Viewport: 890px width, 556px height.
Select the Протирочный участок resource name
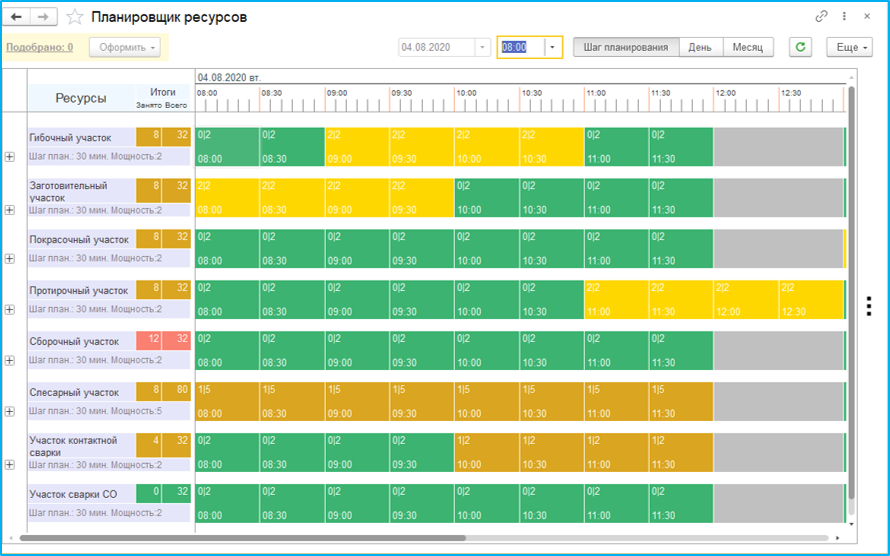pyautogui.click(x=79, y=290)
